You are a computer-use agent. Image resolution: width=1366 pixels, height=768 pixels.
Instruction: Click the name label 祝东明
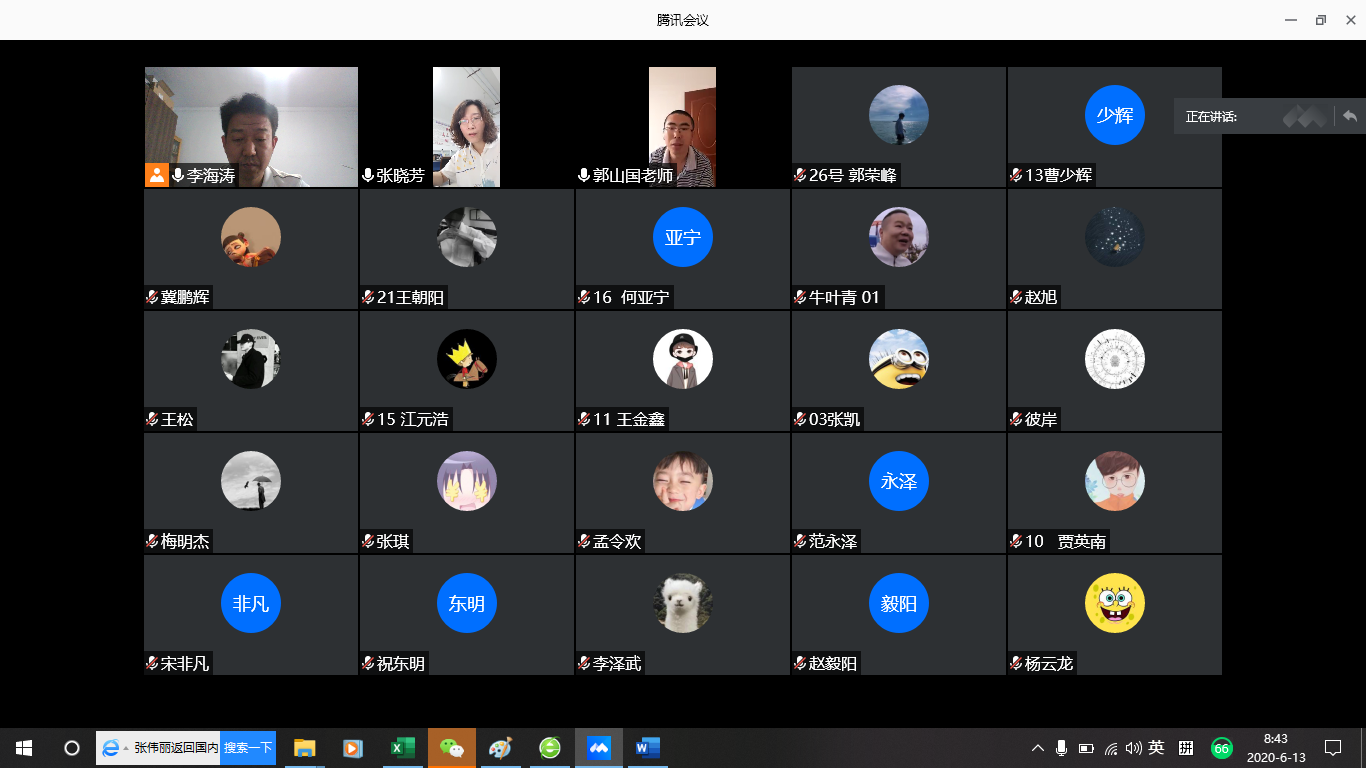(401, 663)
